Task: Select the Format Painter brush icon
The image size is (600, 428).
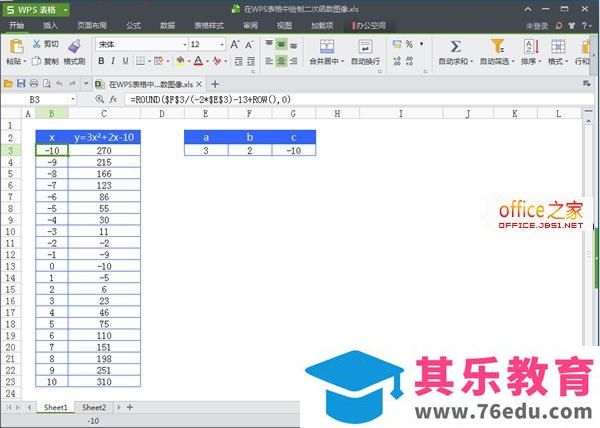Action: [x=75, y=46]
